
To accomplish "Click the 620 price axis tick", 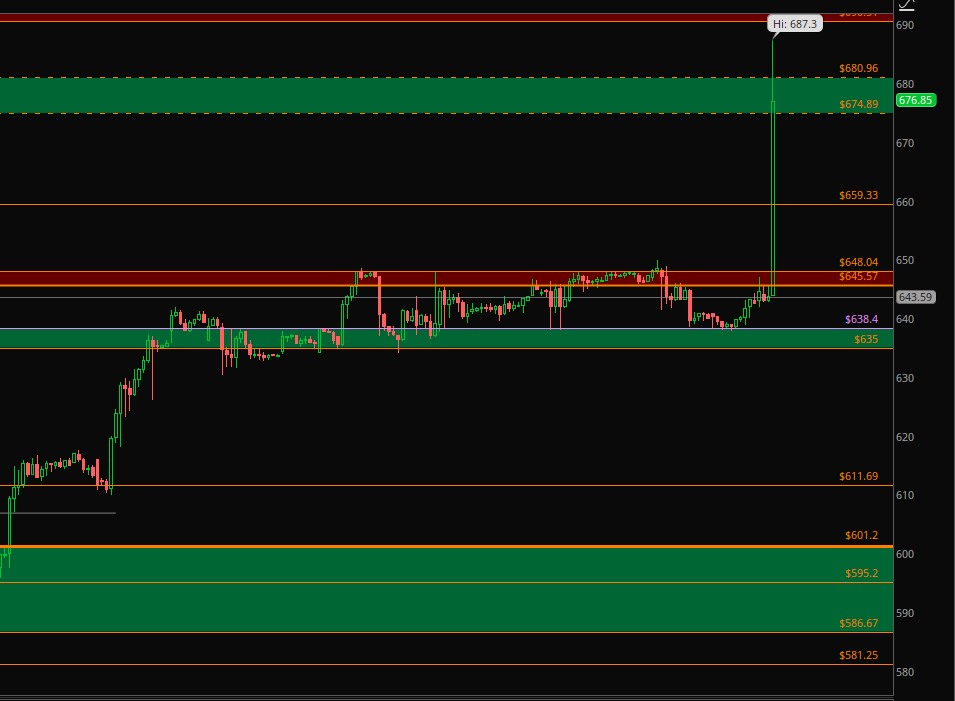I will coord(904,437).
